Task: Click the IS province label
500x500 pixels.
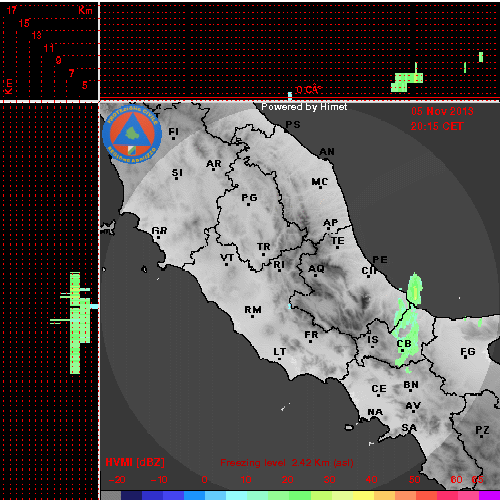Action: click(x=373, y=340)
